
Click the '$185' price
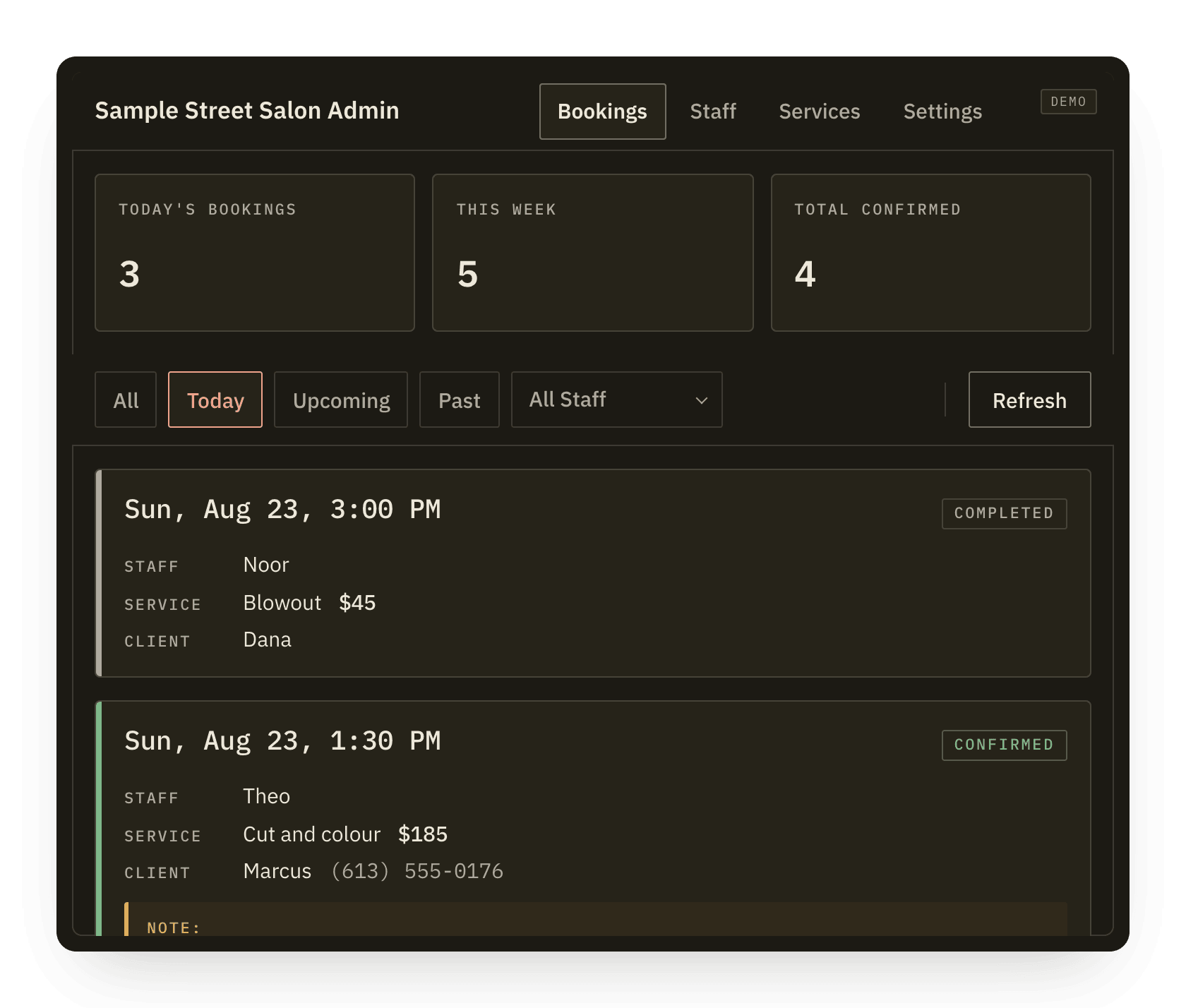423,834
